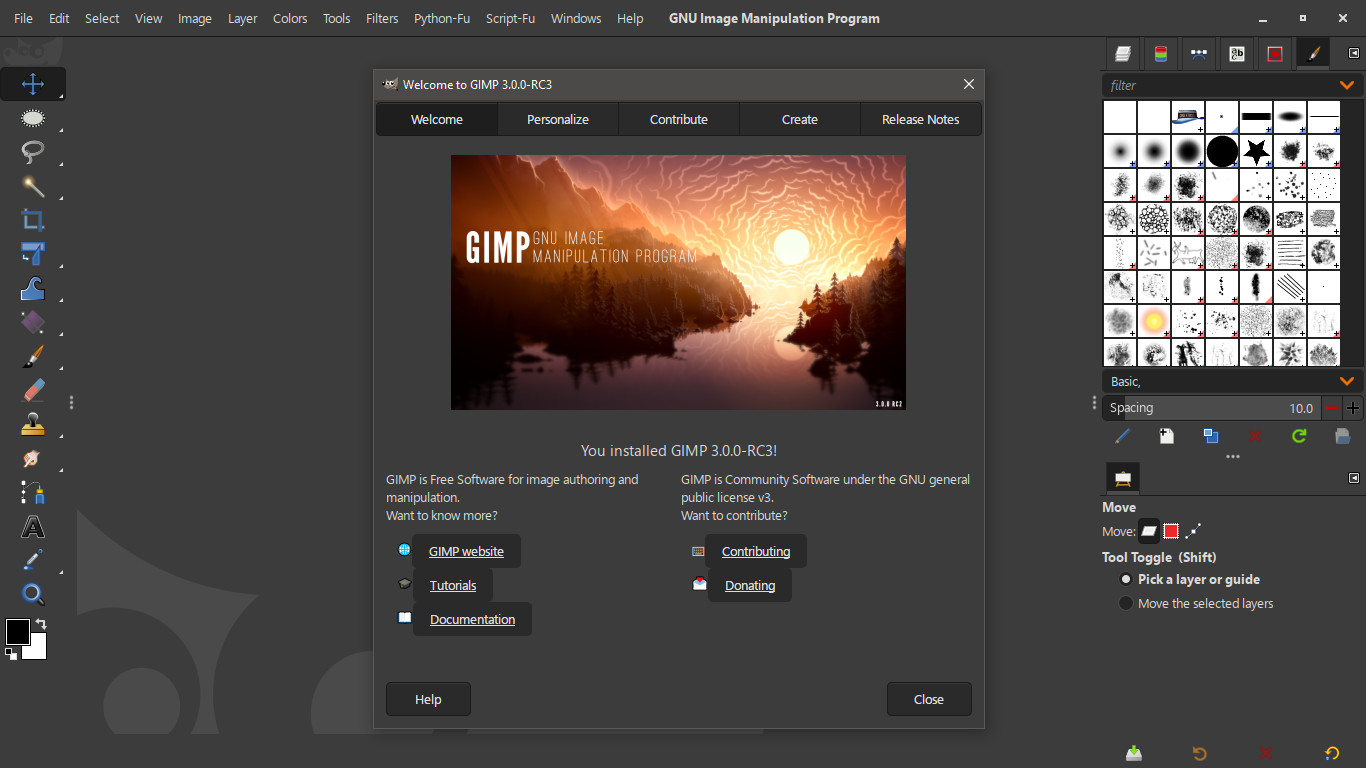Select the Unified Transform tool
Viewport: 1366px width, 768px height.
[x=33, y=254]
